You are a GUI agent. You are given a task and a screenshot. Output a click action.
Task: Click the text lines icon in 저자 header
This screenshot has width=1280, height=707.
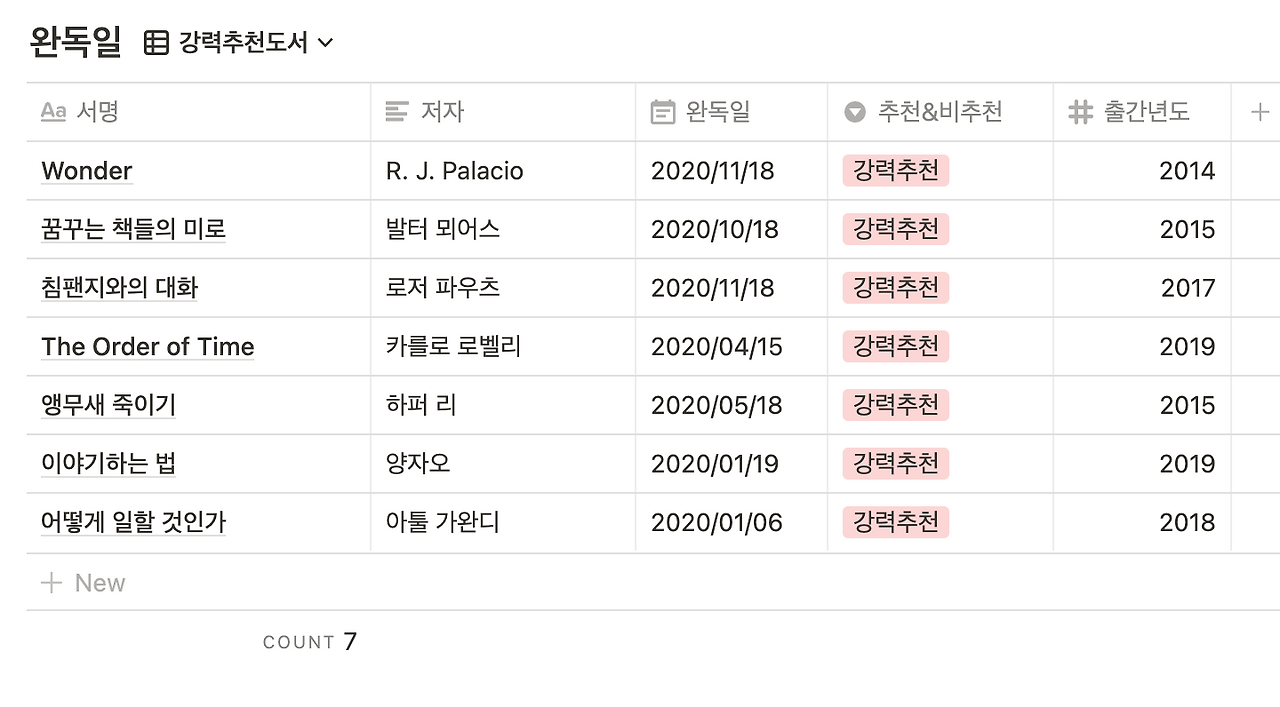397,112
